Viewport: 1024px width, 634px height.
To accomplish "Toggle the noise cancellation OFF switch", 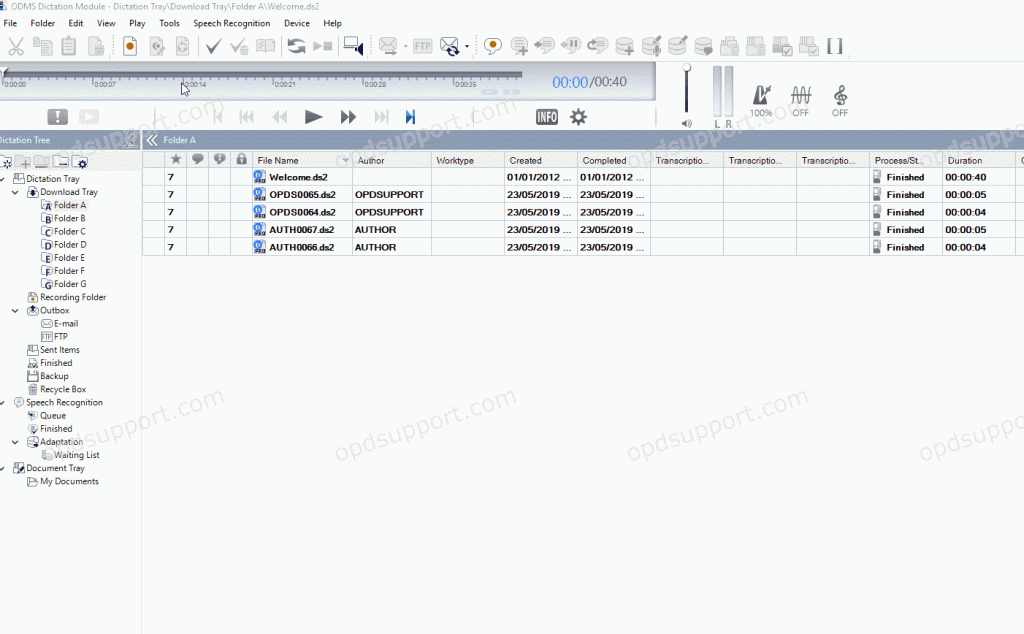I will 799,98.
